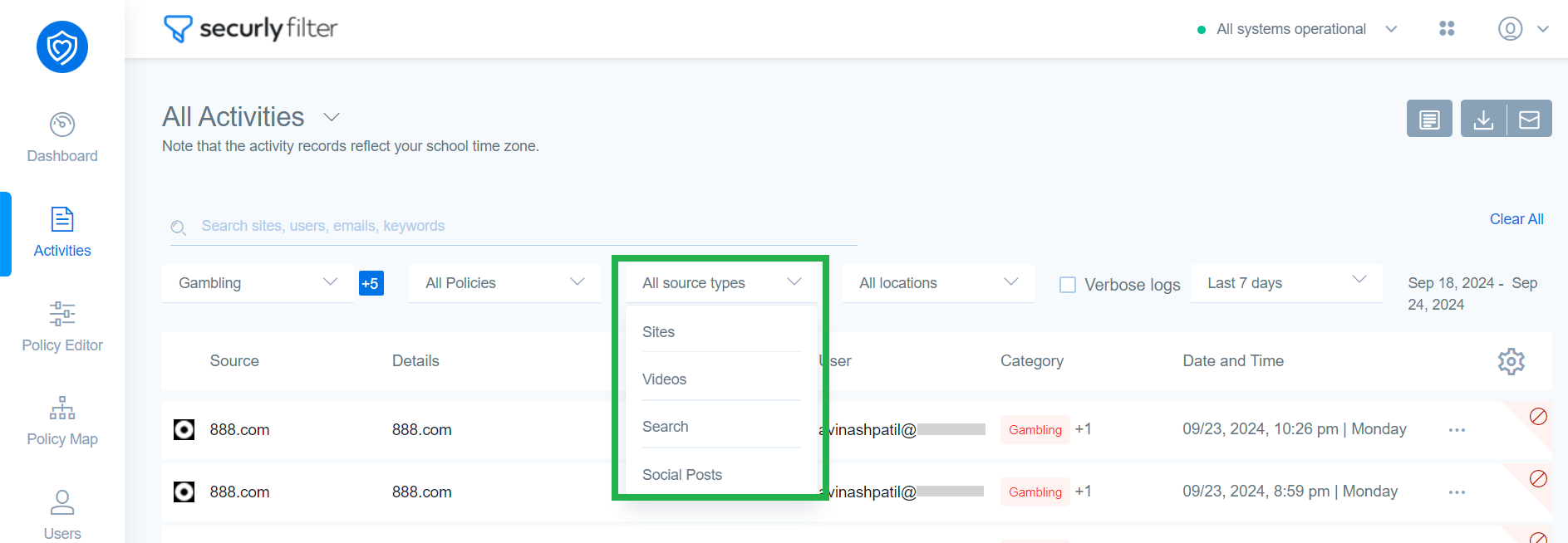This screenshot has width=1568, height=543.
Task: Expand the Gambling category dropdown
Action: click(x=258, y=283)
